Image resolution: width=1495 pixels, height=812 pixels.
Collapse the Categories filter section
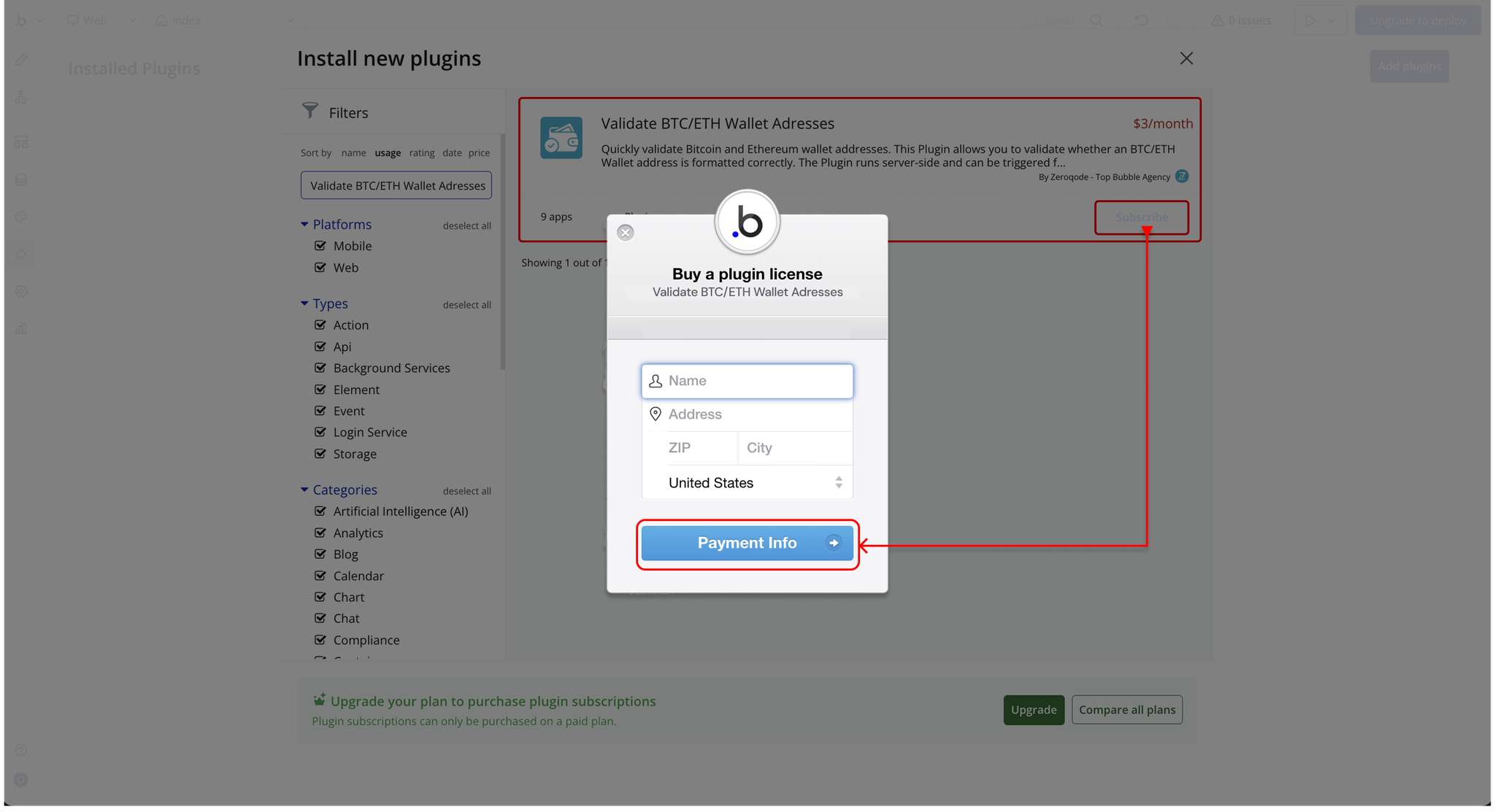304,490
